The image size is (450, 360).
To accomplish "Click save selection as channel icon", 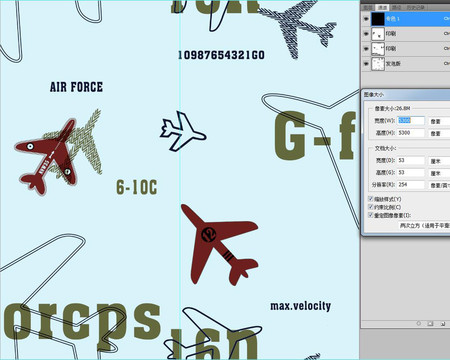I will tap(430, 323).
